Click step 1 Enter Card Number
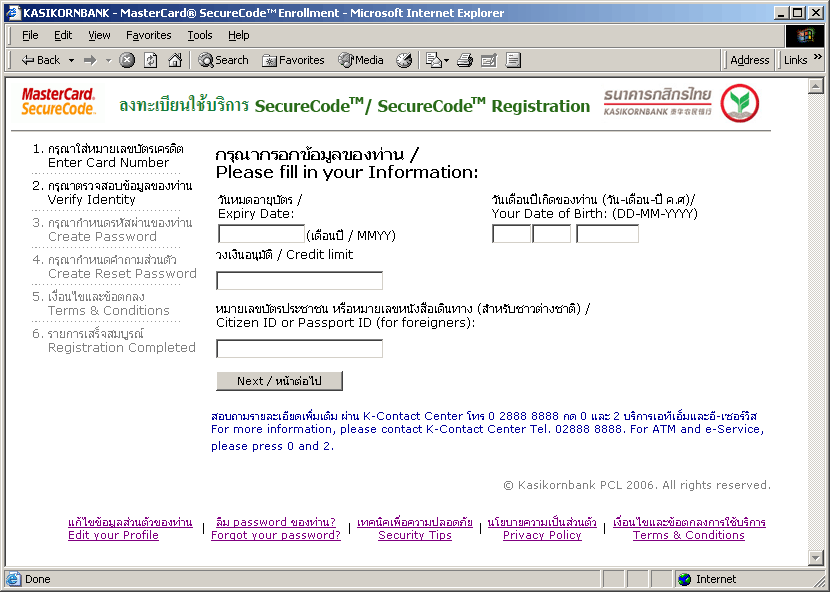The image size is (830, 592). point(107,156)
